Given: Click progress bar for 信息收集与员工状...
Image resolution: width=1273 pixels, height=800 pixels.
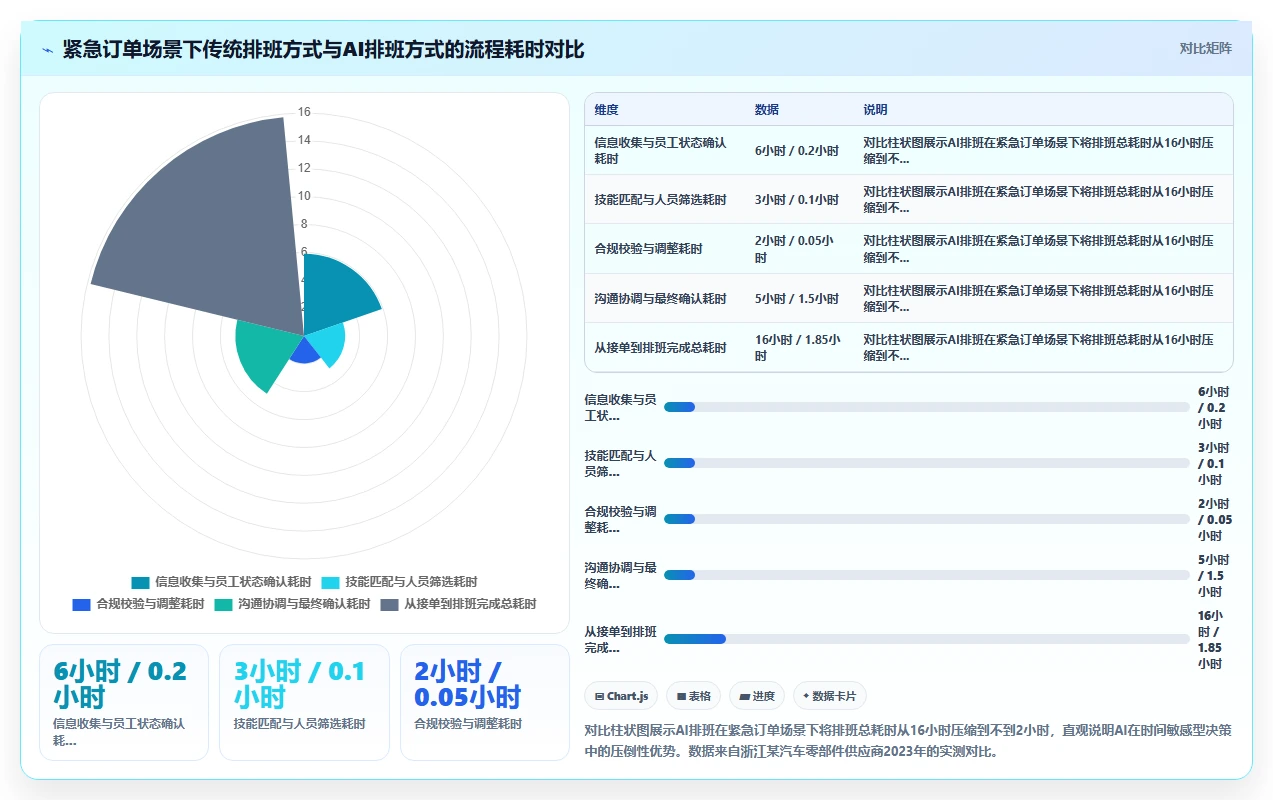Looking at the screenshot, I should tap(927, 407).
